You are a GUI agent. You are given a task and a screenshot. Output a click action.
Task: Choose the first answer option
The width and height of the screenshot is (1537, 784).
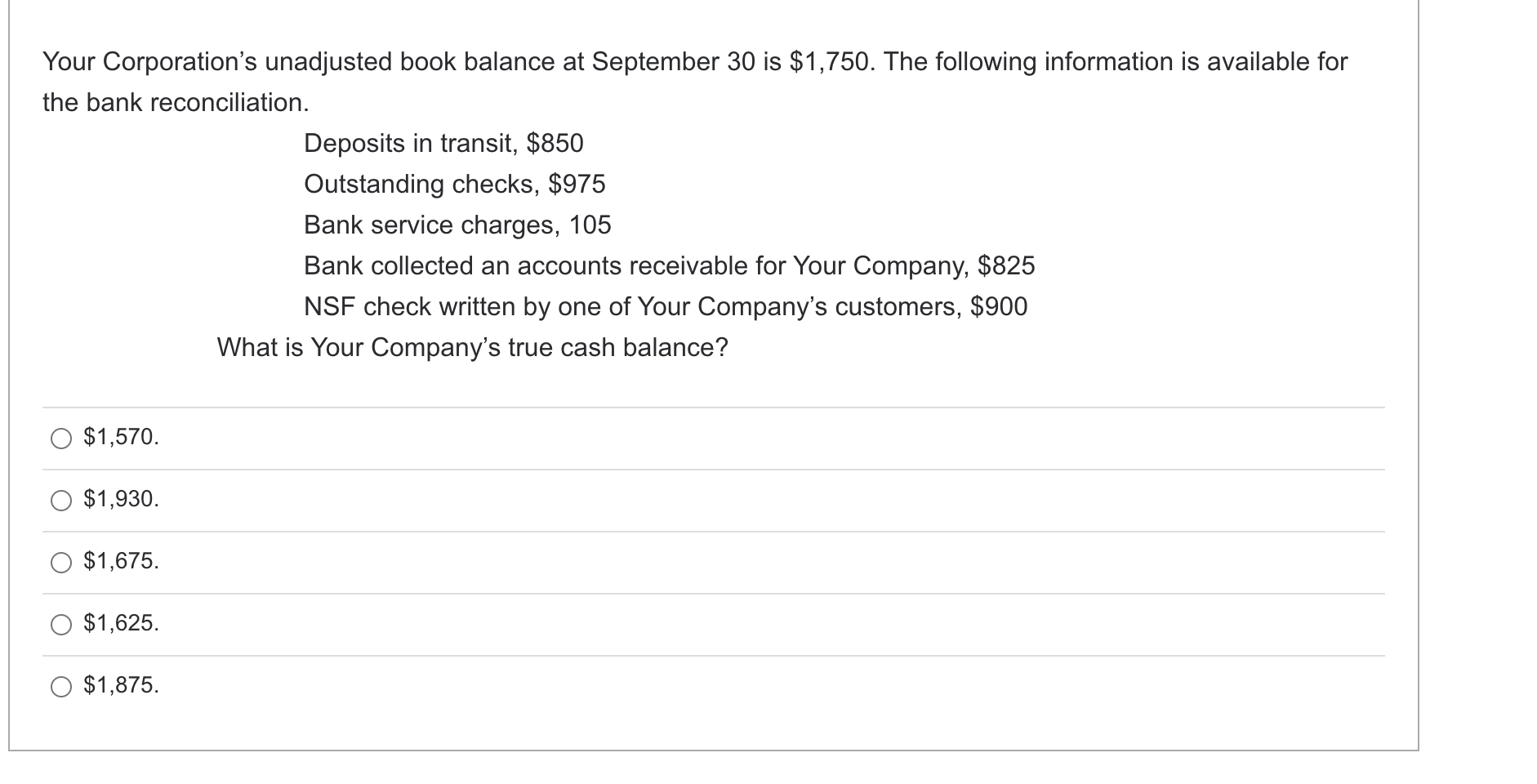tap(60, 439)
